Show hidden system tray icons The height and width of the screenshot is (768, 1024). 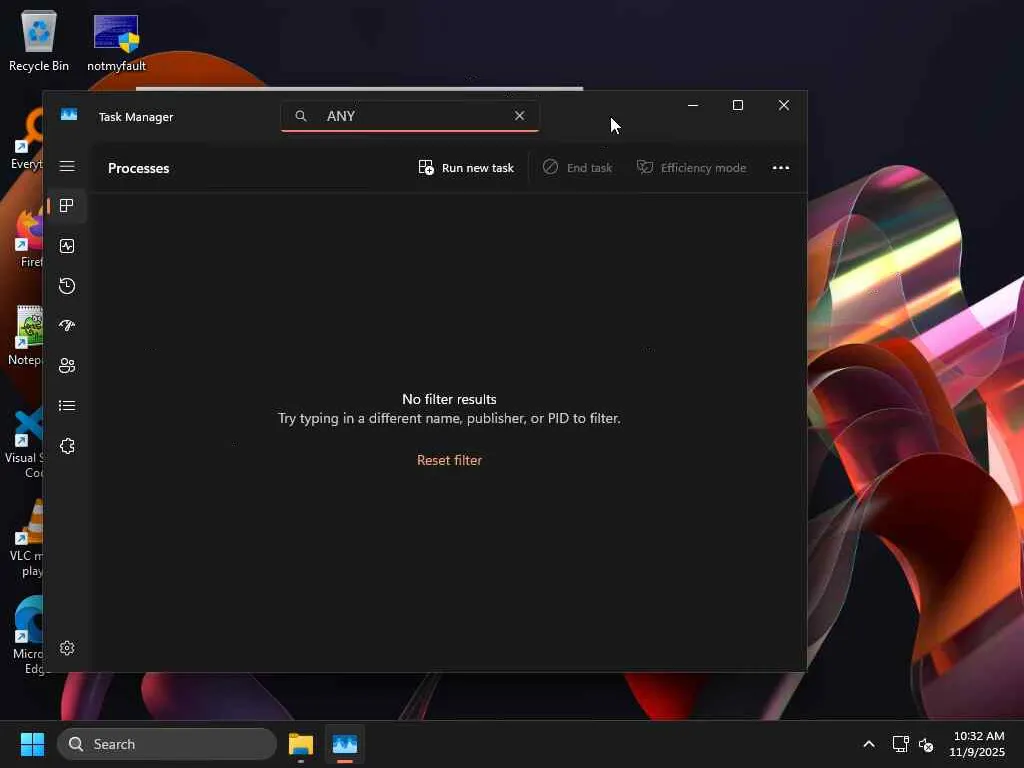pos(869,744)
